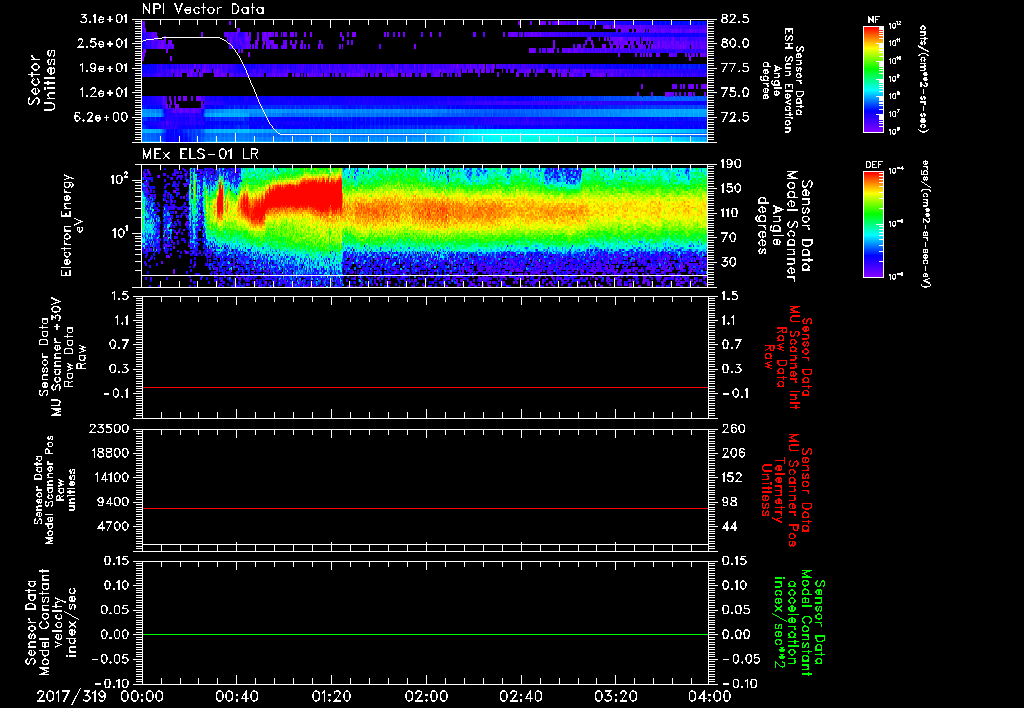1024x708 pixels.
Task: Click the 80.0 sun elevation tick label
Action: pyautogui.click(x=735, y=43)
